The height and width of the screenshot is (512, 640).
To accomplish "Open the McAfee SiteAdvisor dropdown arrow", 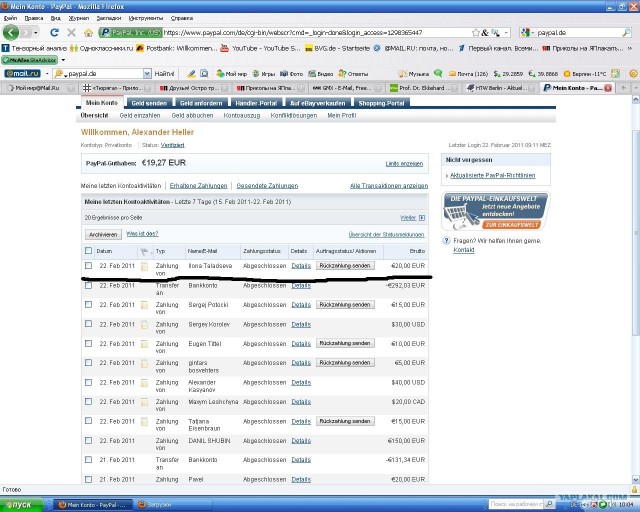I will [63, 60].
